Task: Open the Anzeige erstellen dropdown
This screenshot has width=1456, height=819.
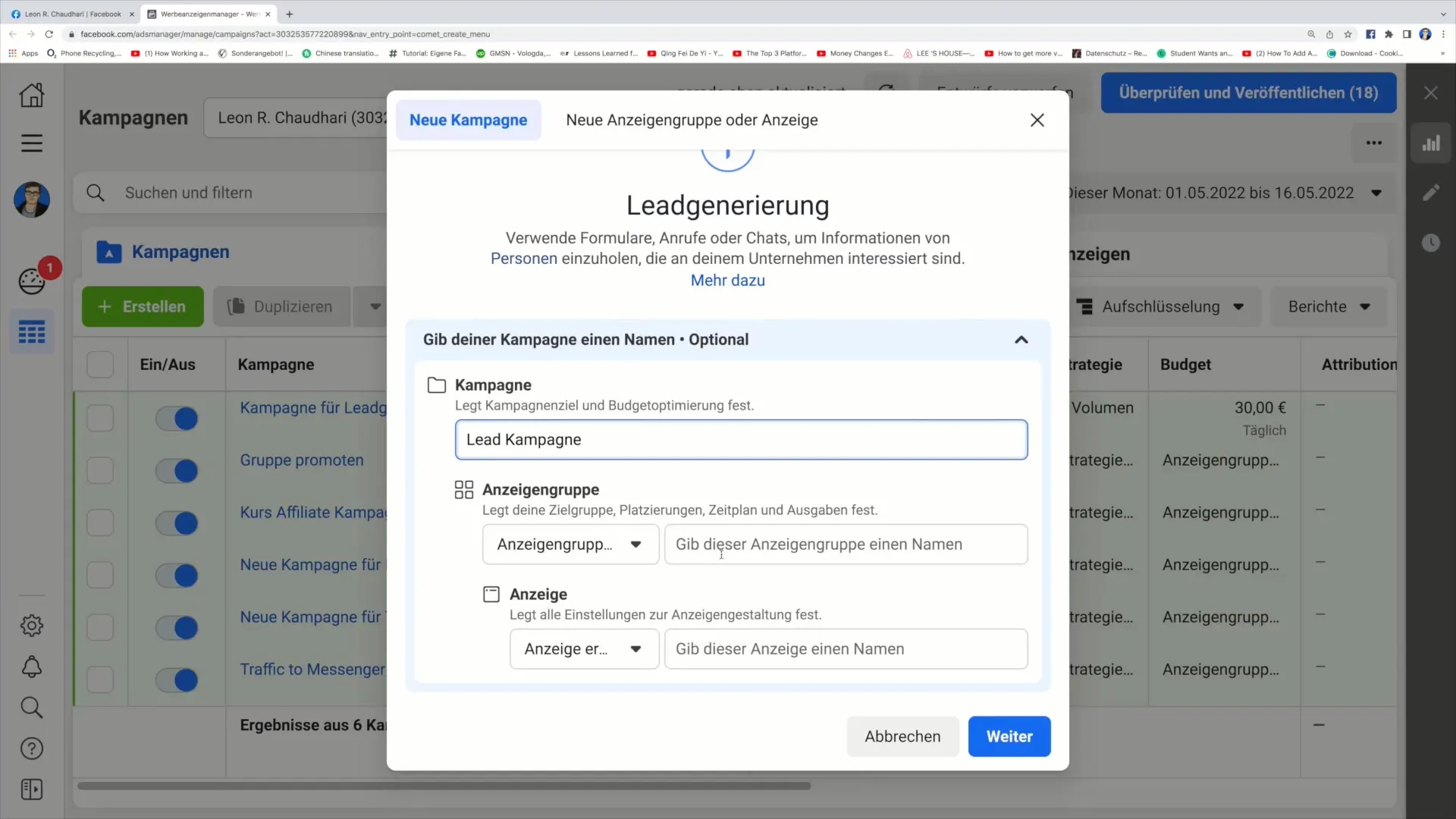Action: [x=584, y=649]
